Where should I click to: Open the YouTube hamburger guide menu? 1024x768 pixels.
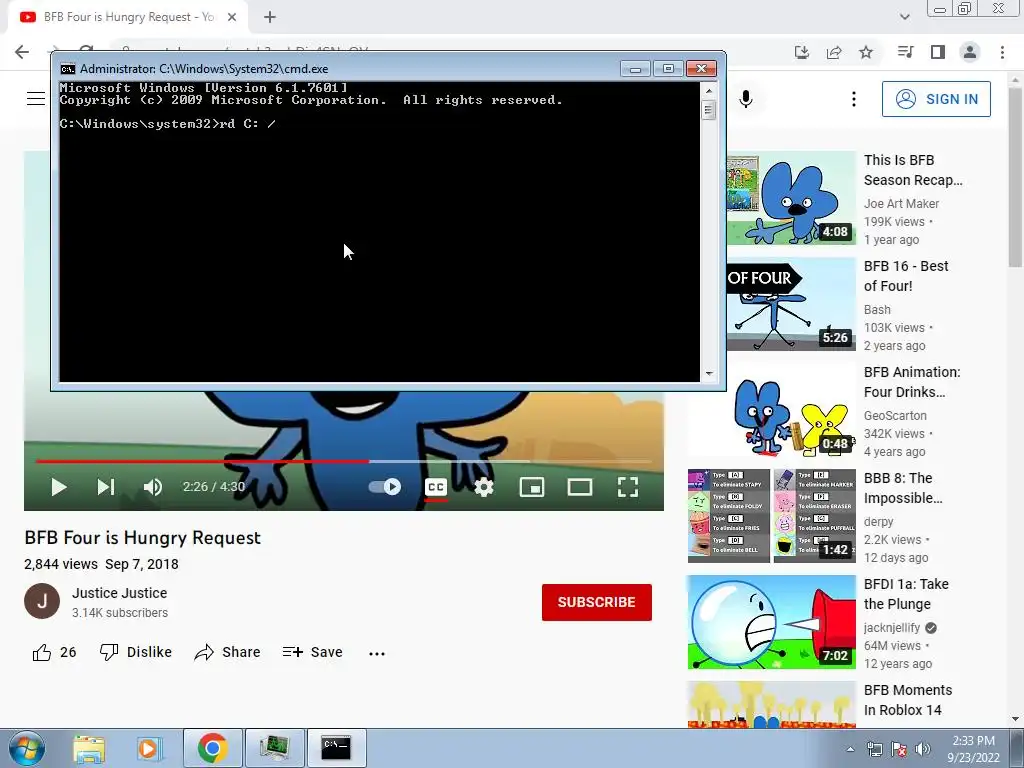(36, 99)
